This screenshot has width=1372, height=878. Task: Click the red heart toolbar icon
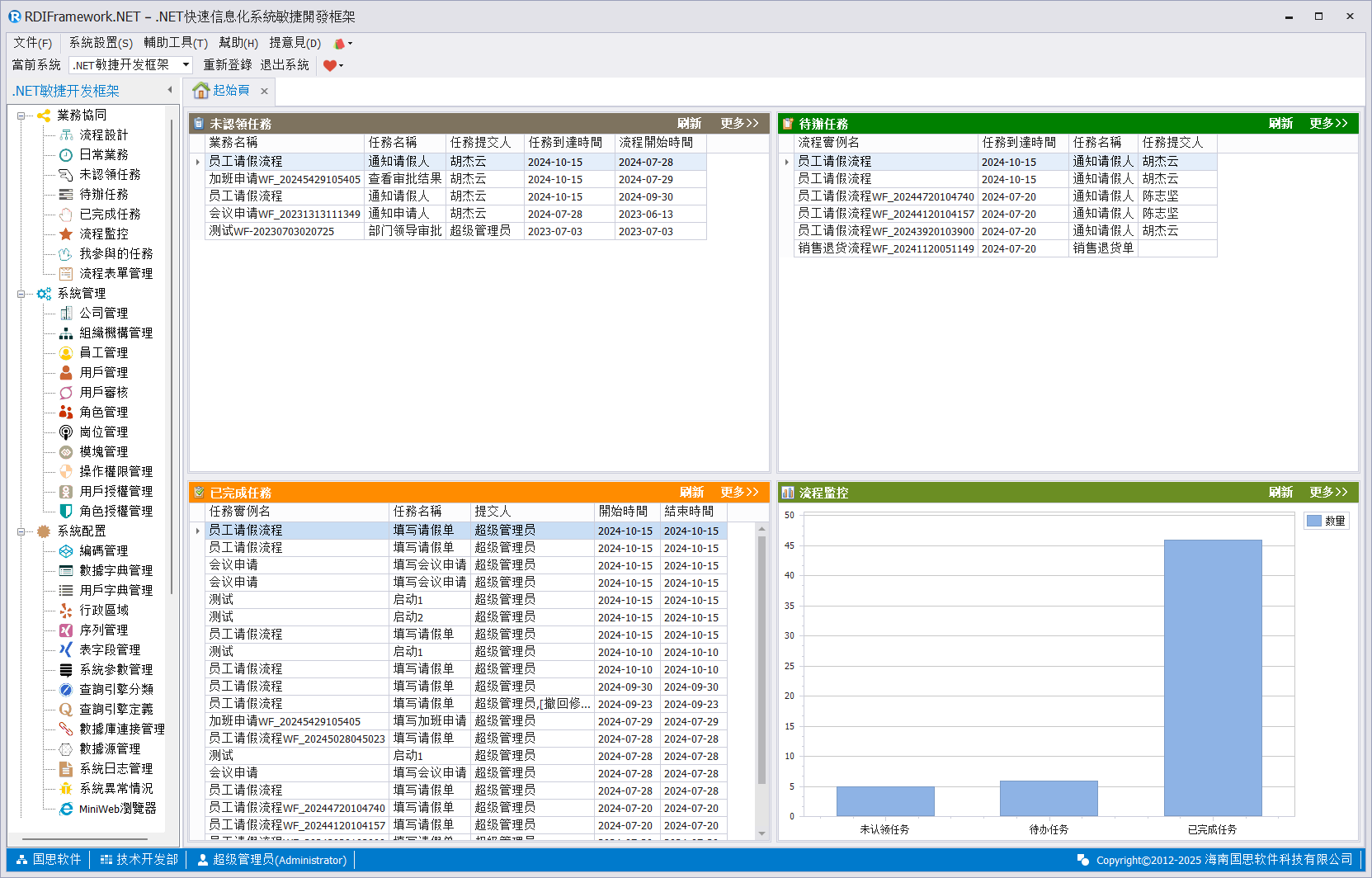coord(330,65)
